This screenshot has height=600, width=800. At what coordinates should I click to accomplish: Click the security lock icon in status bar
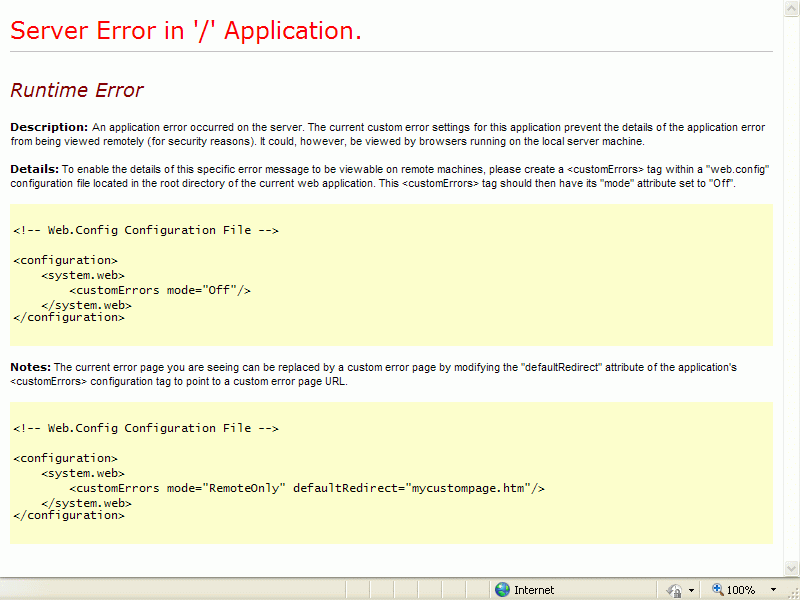[x=674, y=590]
